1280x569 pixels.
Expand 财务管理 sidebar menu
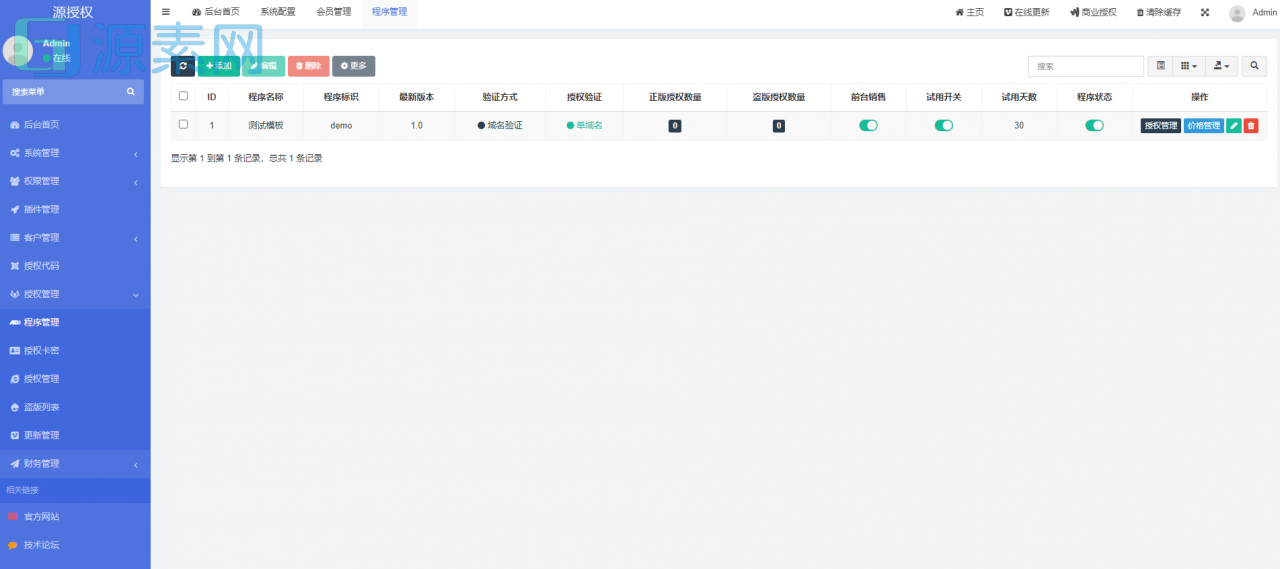(75, 464)
